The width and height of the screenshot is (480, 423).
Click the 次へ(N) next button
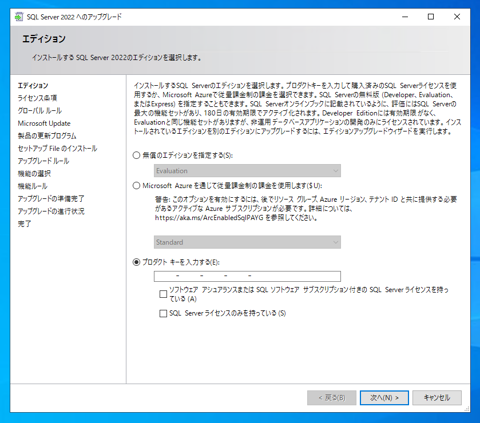[x=384, y=398]
